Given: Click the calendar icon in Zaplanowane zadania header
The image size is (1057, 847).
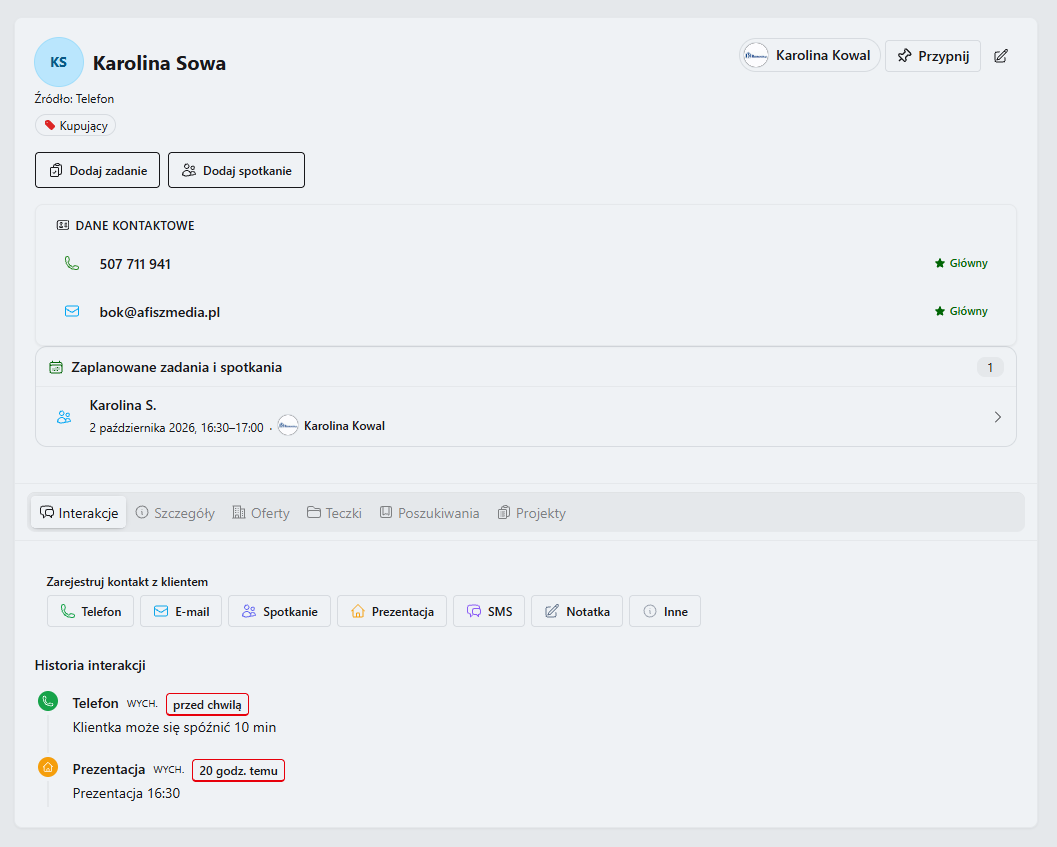Looking at the screenshot, I should pos(56,368).
